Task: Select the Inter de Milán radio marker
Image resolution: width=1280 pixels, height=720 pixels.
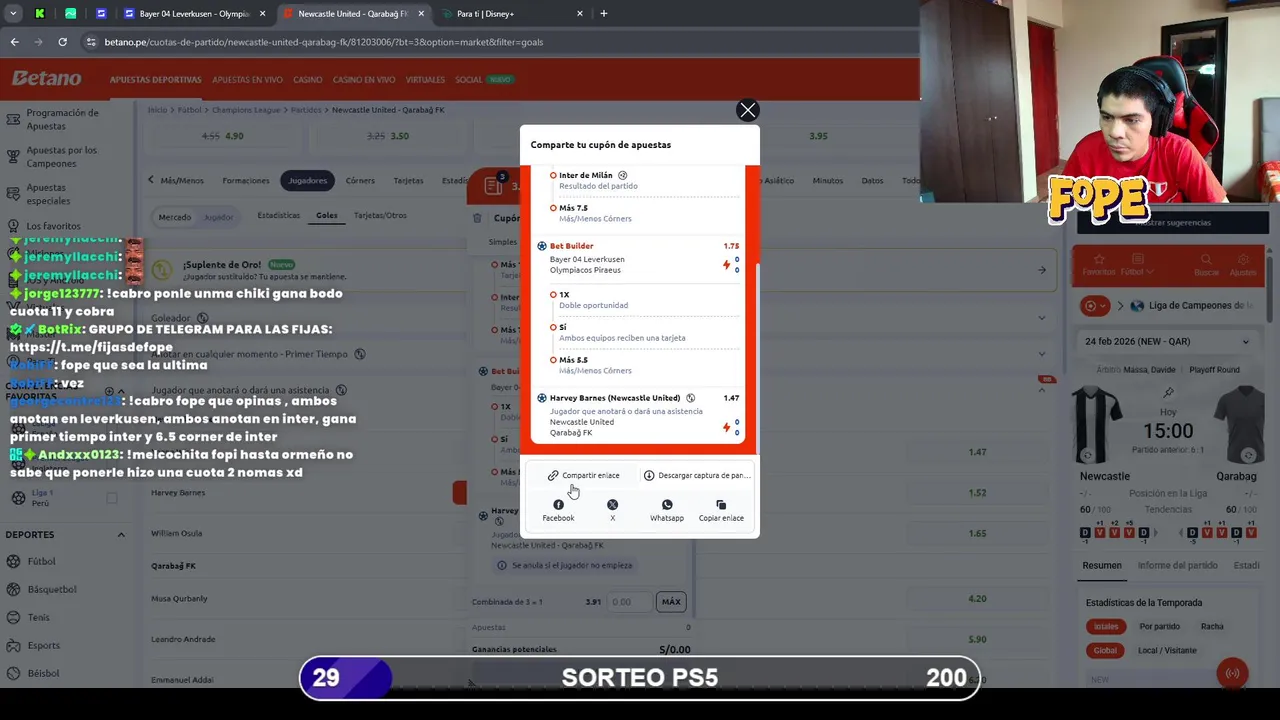Action: coord(553,175)
